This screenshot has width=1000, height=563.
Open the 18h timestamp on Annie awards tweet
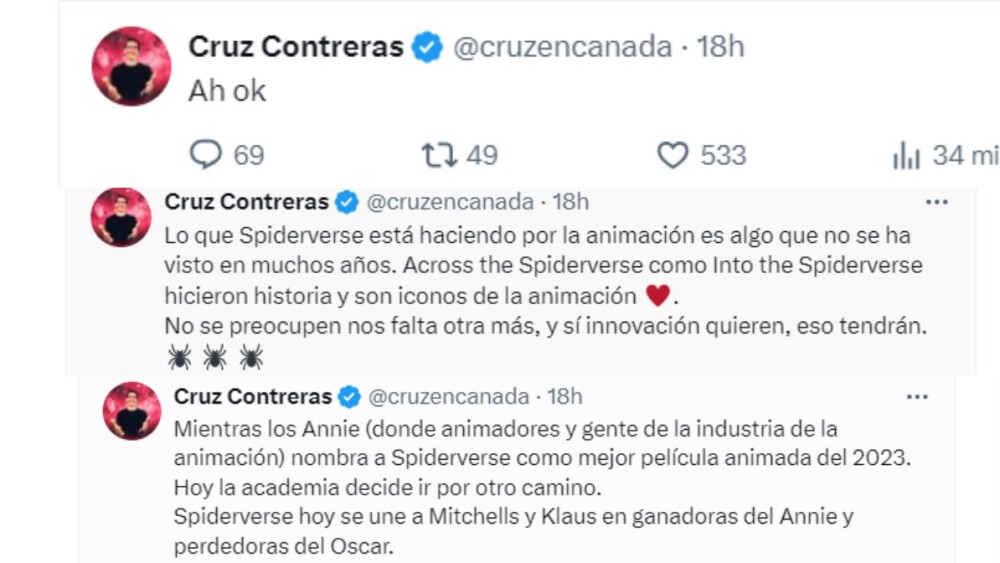(564, 397)
